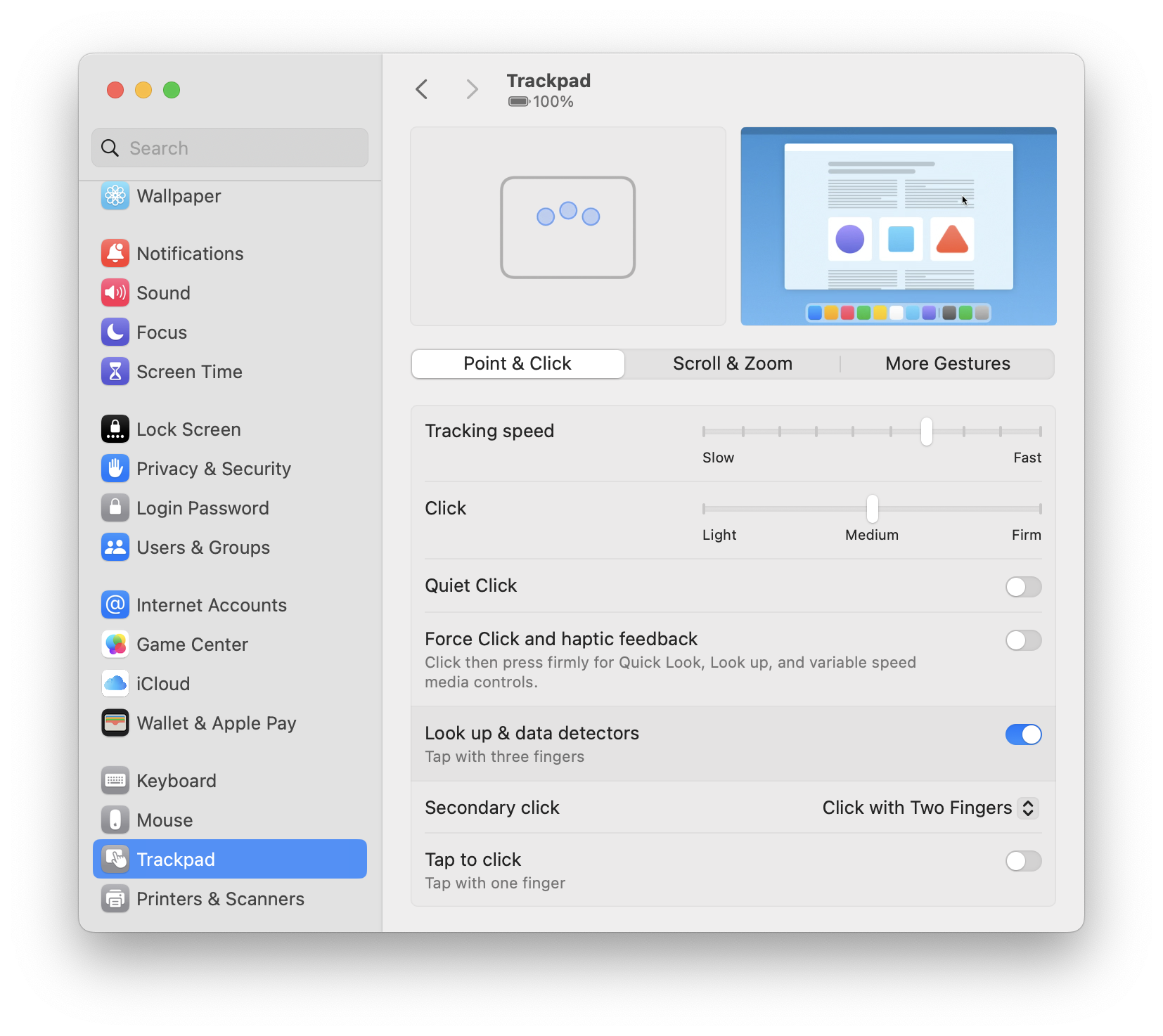Screen dimensions: 1163x1036
Task: Click the search magnifying glass icon
Action: 110,148
